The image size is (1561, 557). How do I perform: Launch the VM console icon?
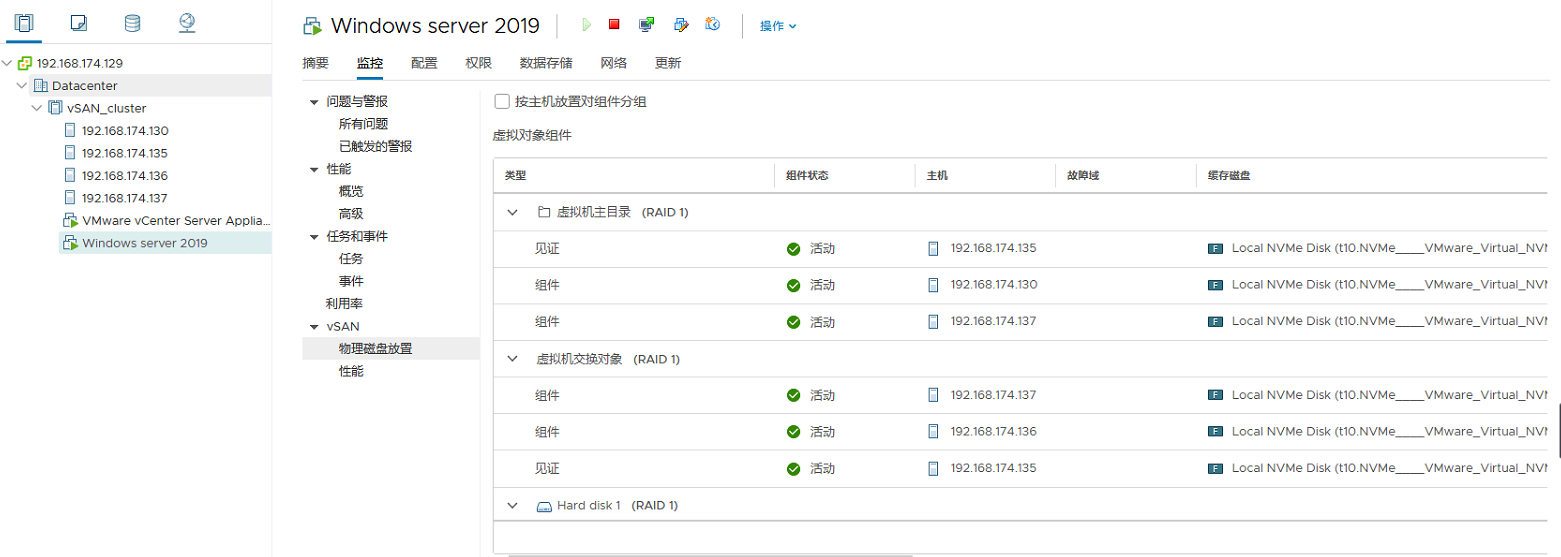pos(647,25)
